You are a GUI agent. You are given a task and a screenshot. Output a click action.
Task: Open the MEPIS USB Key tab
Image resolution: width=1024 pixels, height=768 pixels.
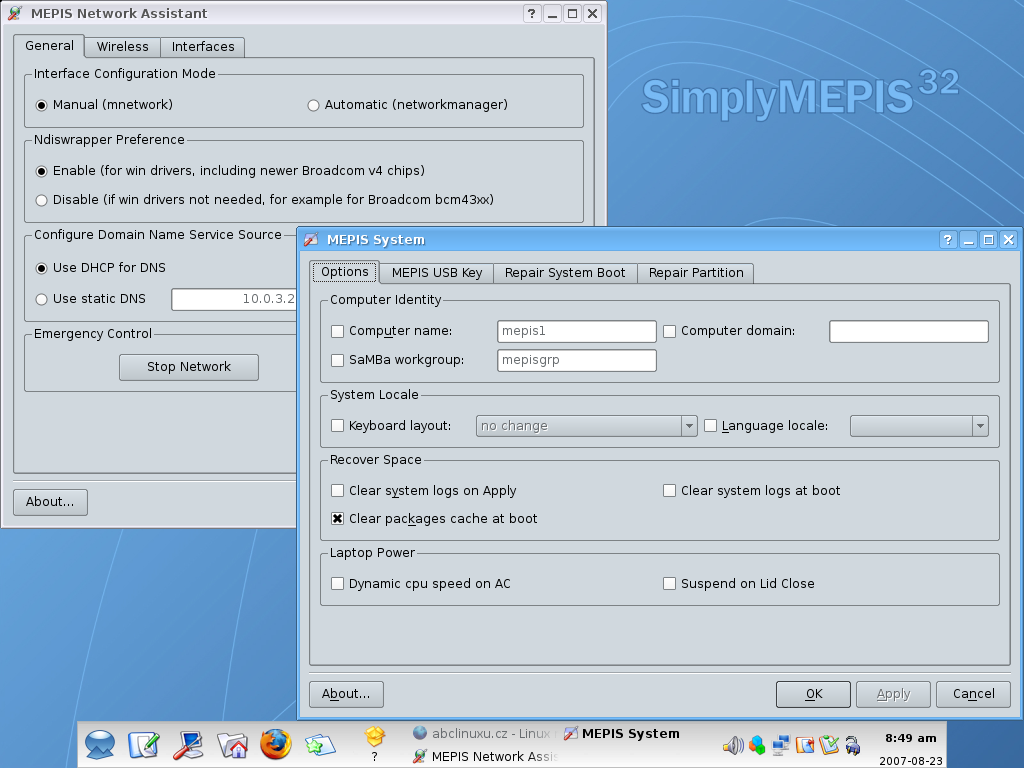pos(437,273)
